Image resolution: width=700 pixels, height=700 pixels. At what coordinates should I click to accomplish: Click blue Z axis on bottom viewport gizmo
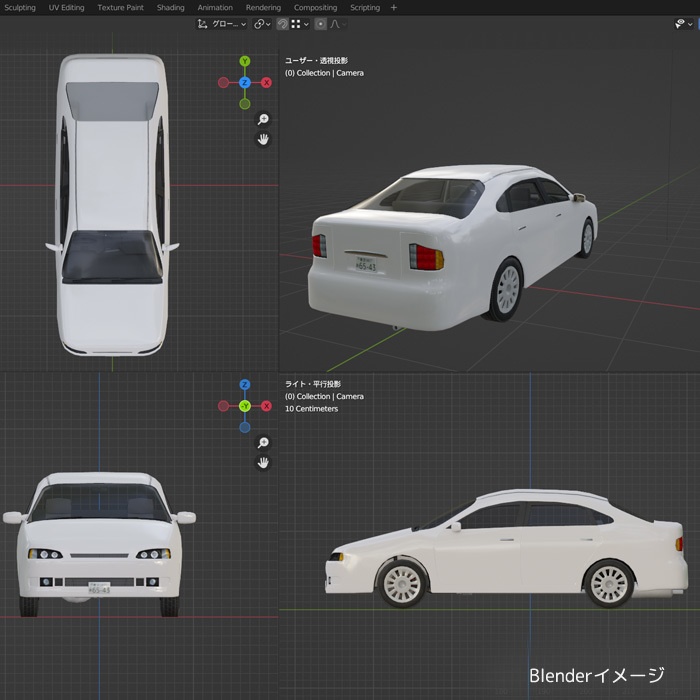tap(245, 385)
